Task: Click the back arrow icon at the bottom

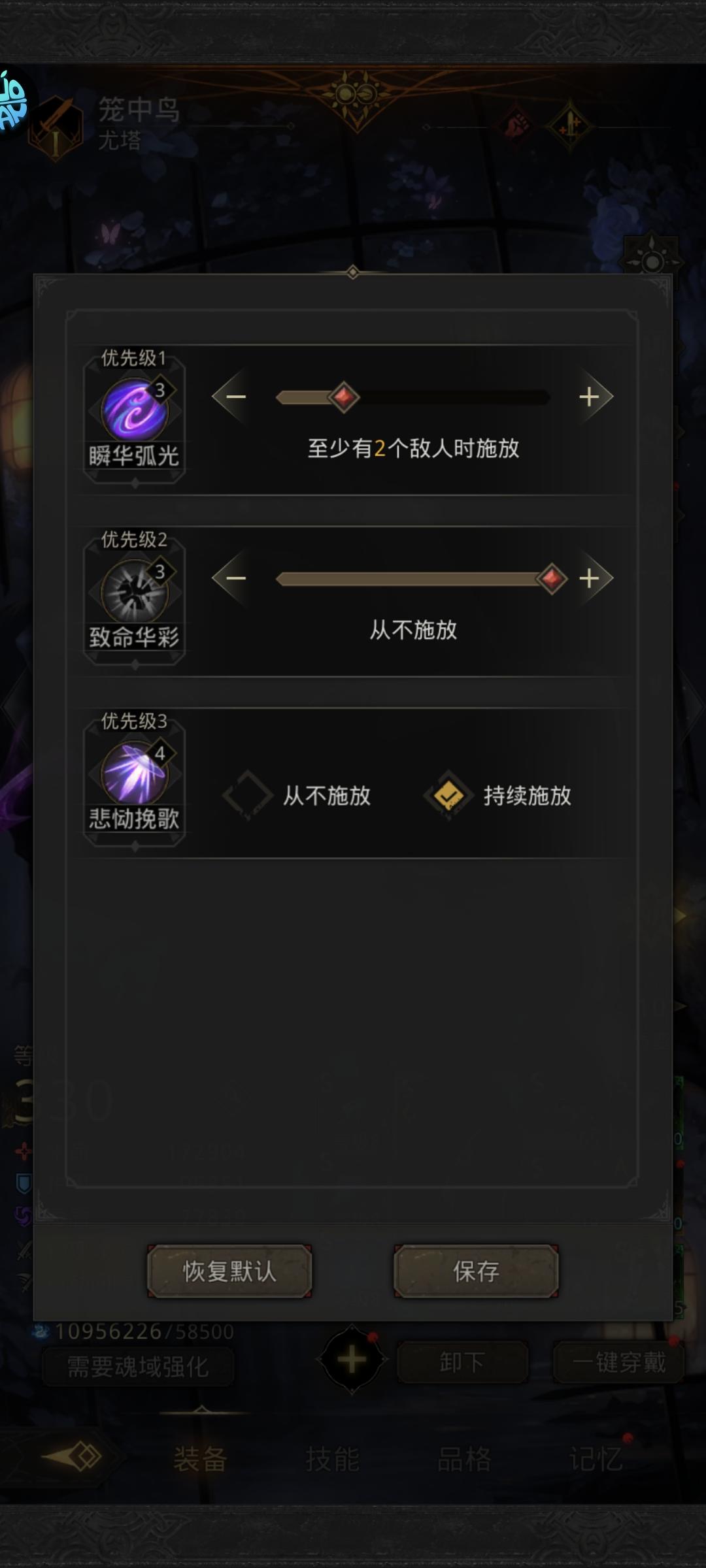Action: [x=72, y=1456]
